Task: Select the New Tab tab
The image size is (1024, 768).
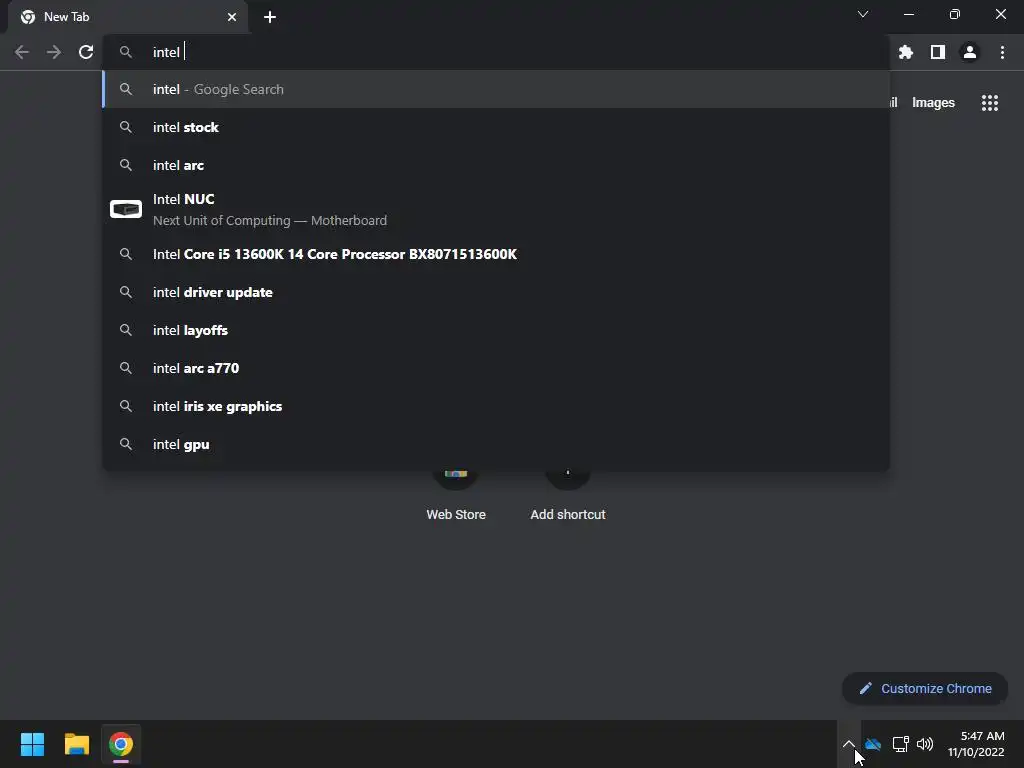Action: click(x=128, y=17)
